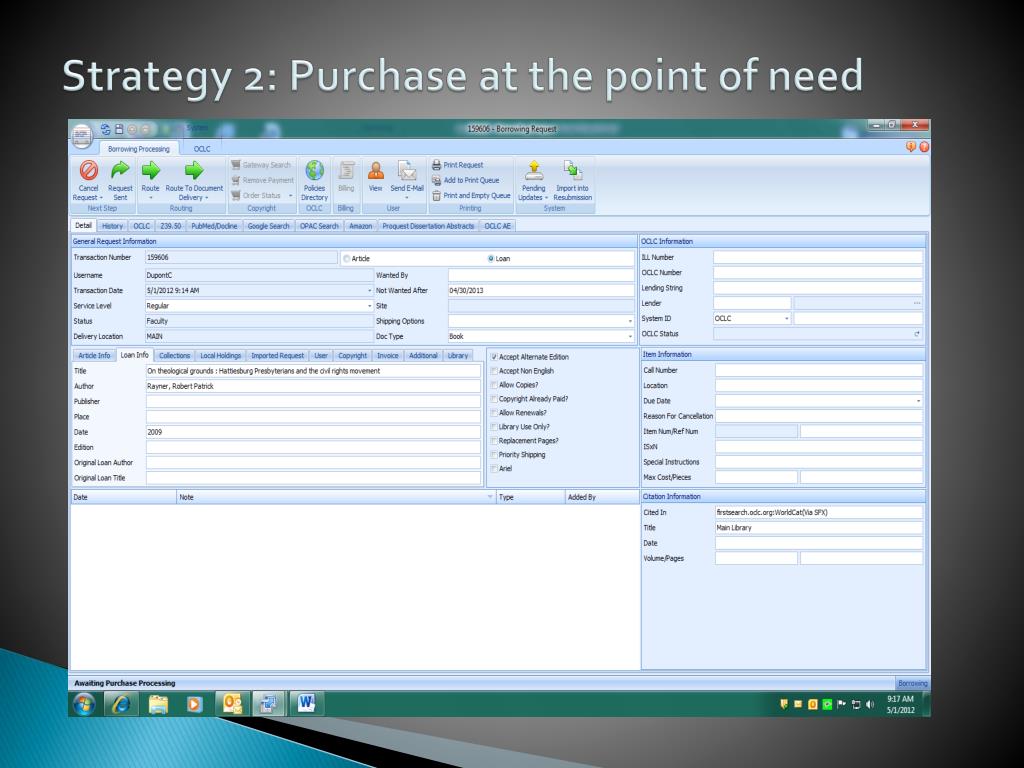This screenshot has height=768, width=1024.
Task: Check Allow Renewals?
Action: point(494,413)
